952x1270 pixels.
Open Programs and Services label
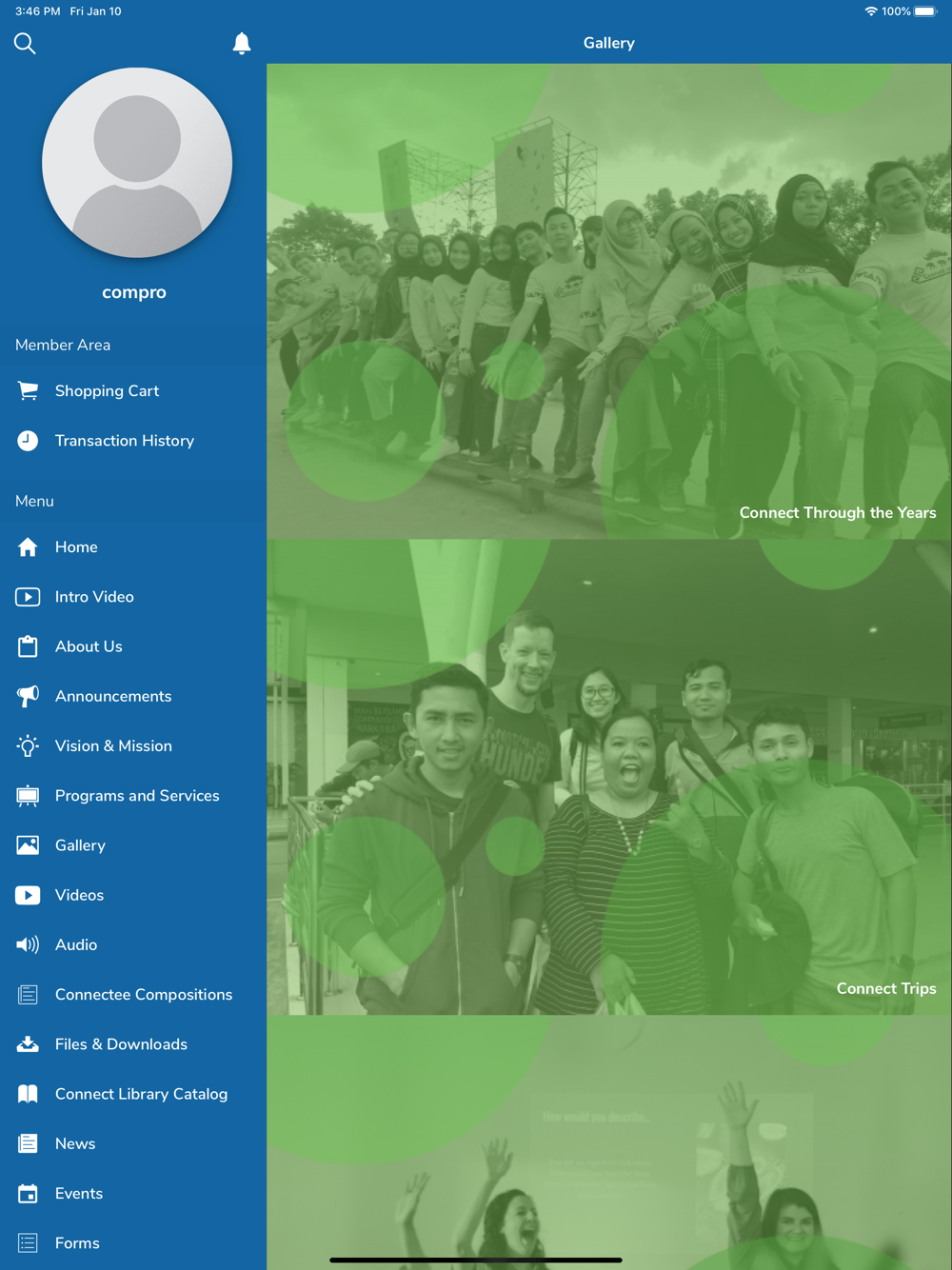click(137, 796)
